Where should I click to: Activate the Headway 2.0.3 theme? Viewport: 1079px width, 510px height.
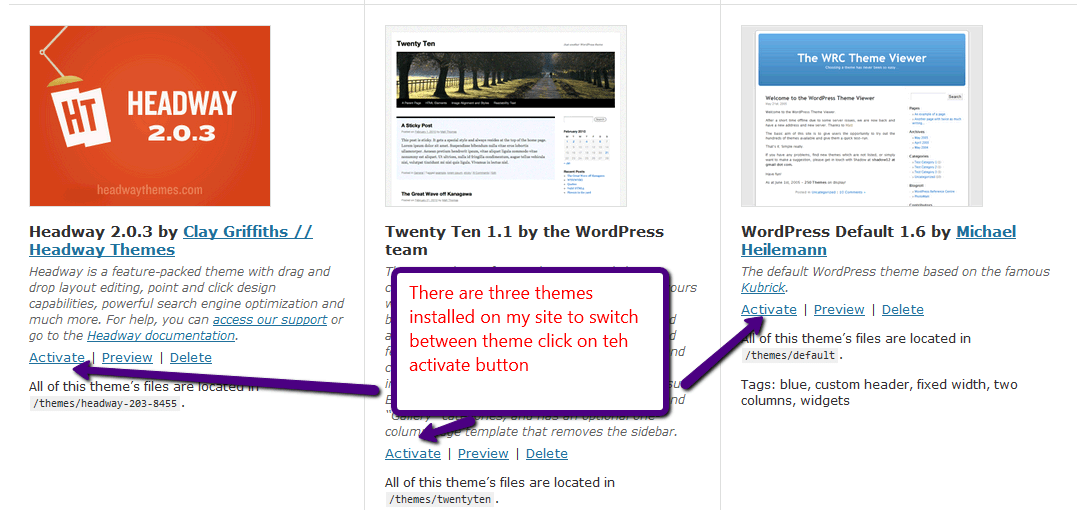click(57, 357)
